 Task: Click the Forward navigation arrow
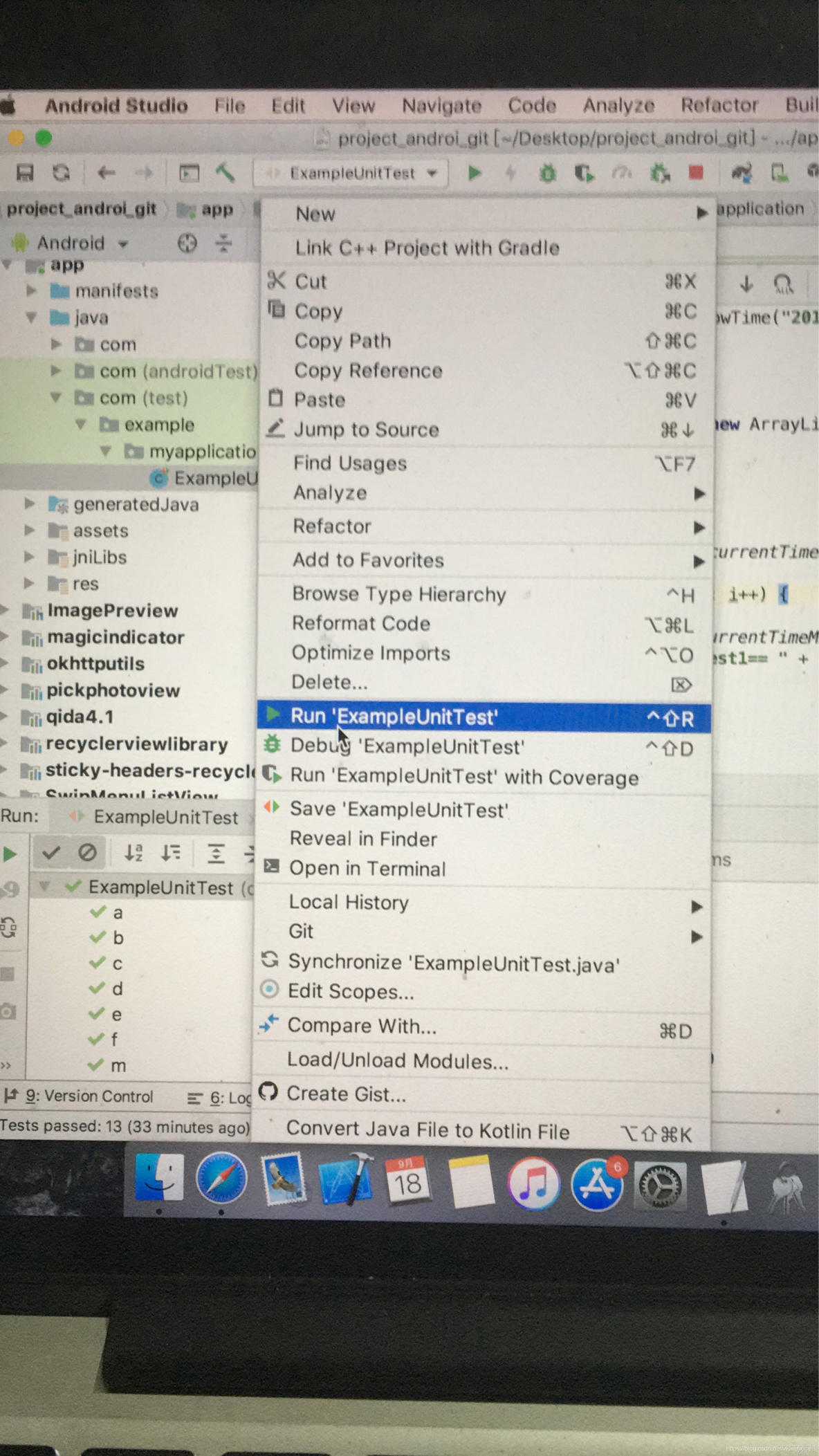pos(144,172)
